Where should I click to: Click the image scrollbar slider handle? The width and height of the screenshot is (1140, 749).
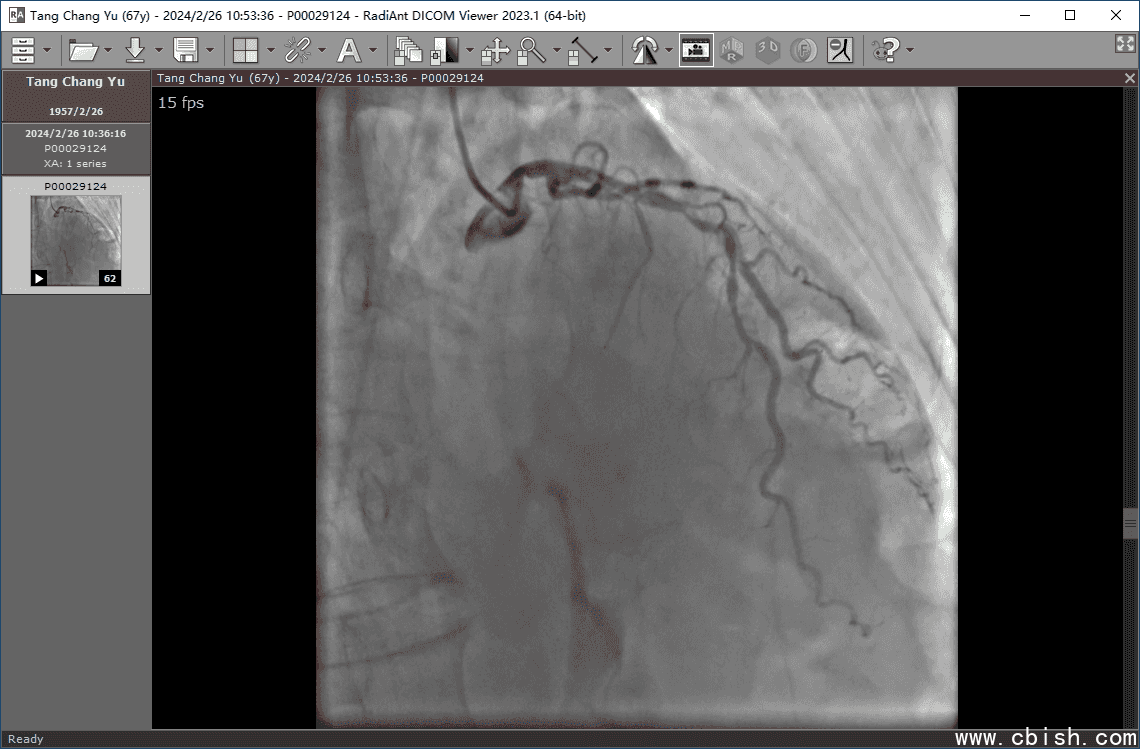1131,522
